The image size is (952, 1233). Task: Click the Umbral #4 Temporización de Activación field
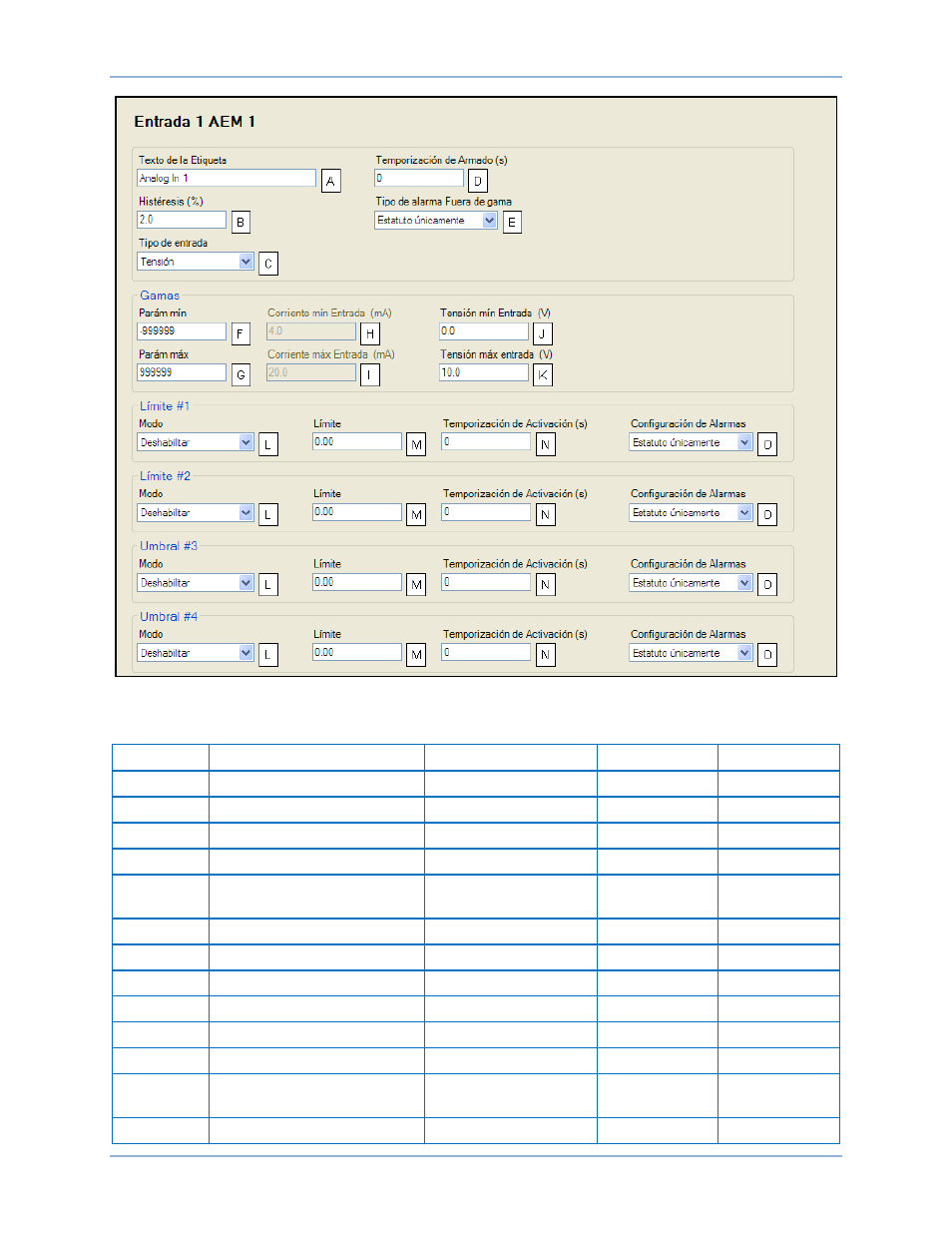[487, 652]
